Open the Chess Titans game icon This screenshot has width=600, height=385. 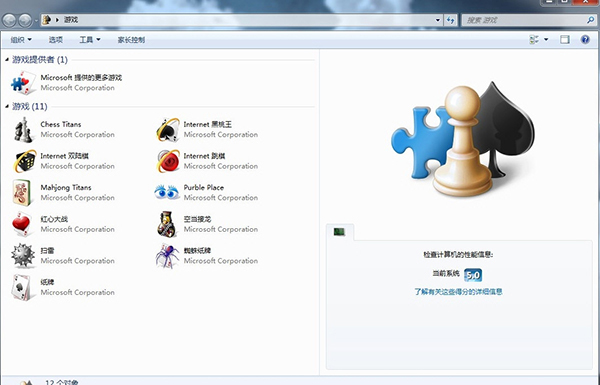pos(23,130)
